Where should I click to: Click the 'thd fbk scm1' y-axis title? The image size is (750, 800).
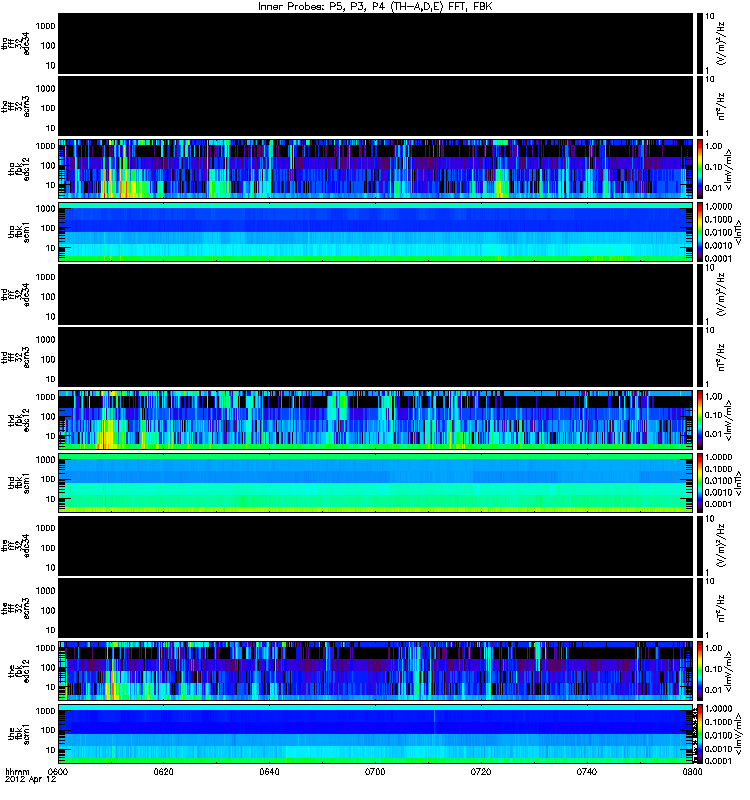pyautogui.click(x=19, y=483)
